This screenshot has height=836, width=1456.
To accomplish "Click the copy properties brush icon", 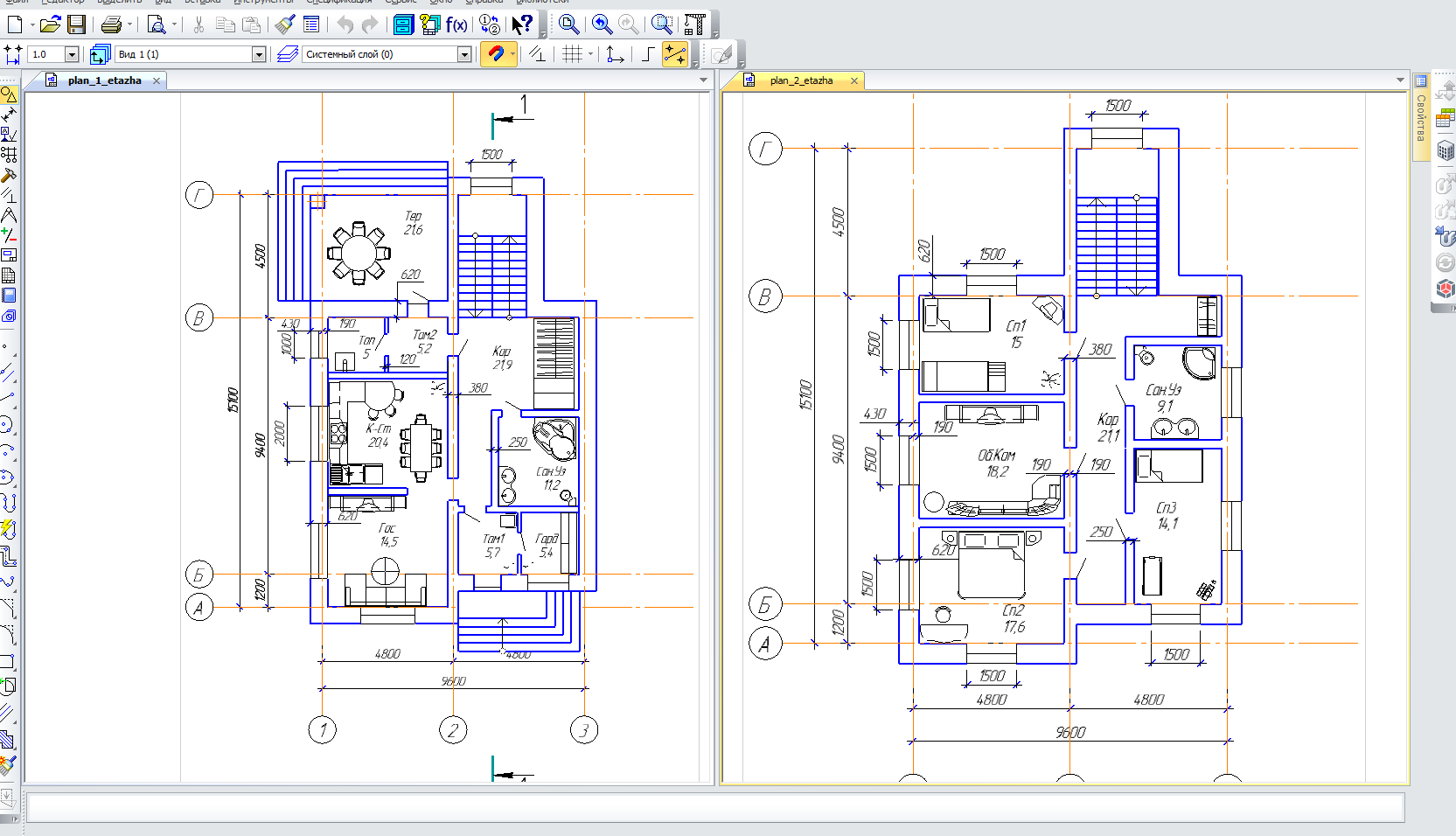I will pos(285,24).
